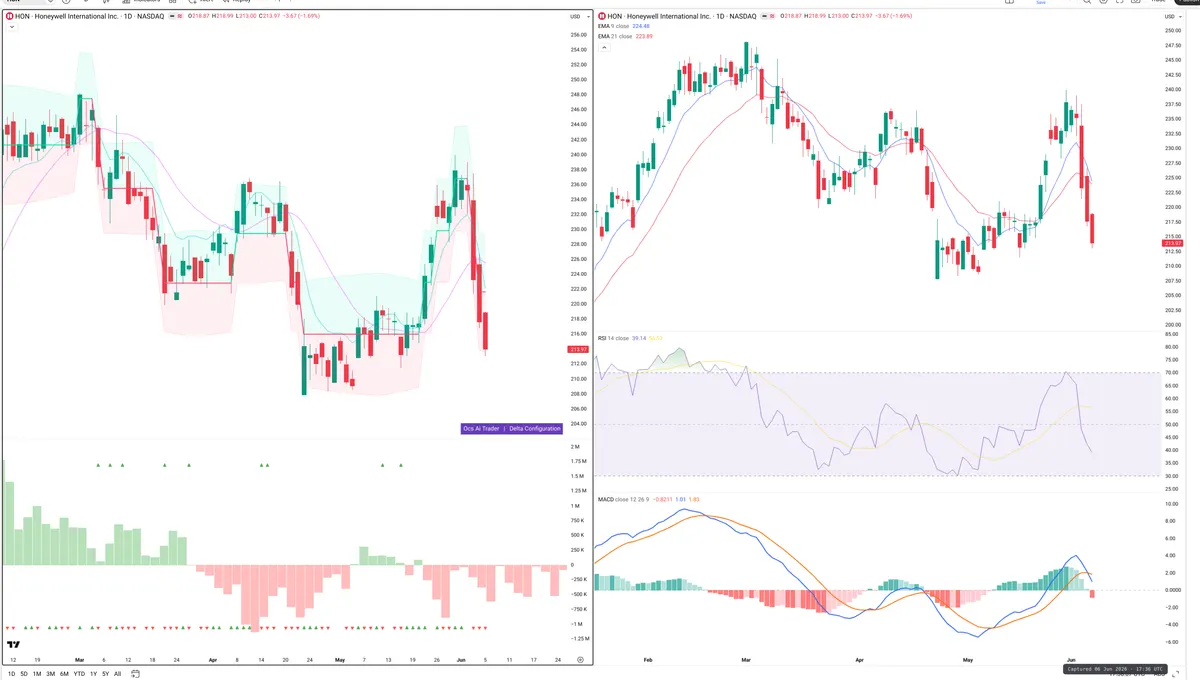Image resolution: width=1200 pixels, height=680 pixels.
Task: Choose the YTD time range
Action: pyautogui.click(x=79, y=674)
